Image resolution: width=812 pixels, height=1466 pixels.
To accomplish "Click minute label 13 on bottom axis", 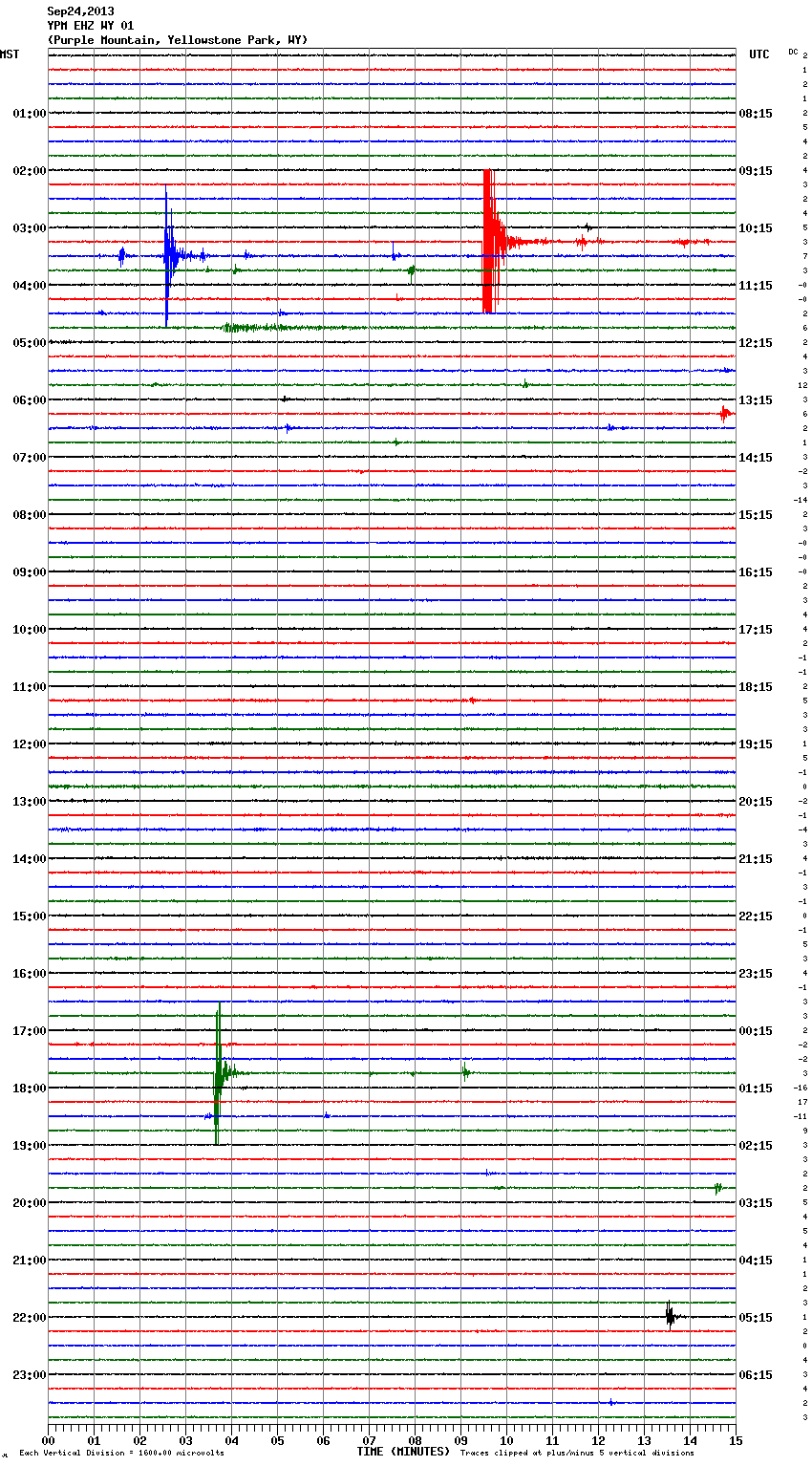I will pos(644,1440).
